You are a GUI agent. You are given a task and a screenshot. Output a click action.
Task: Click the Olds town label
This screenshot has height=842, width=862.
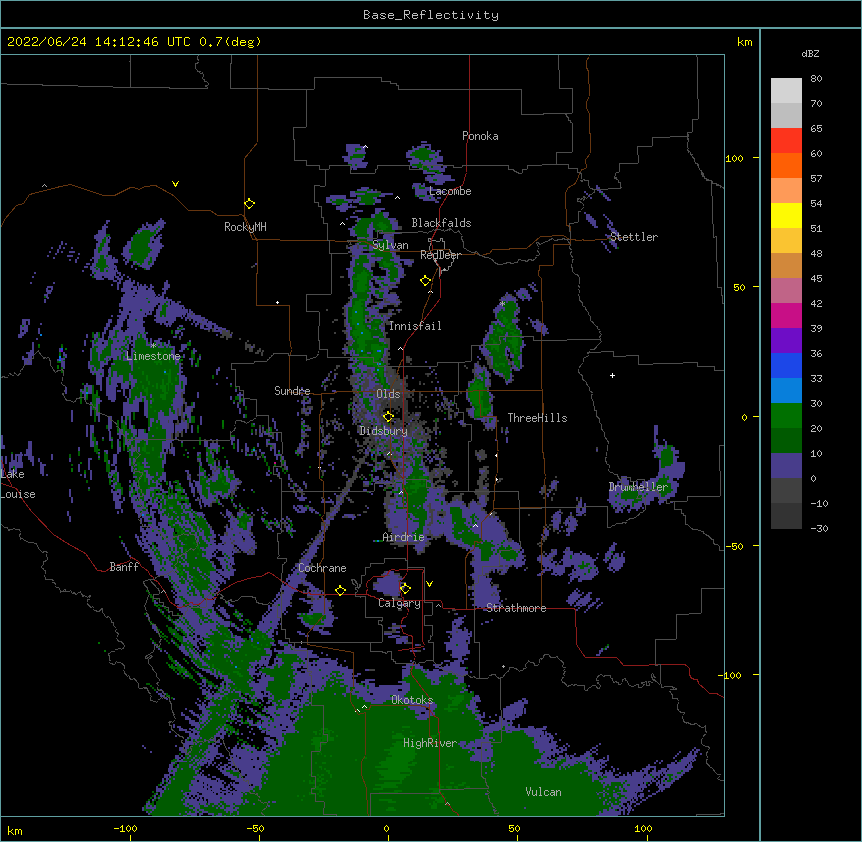click(x=388, y=394)
